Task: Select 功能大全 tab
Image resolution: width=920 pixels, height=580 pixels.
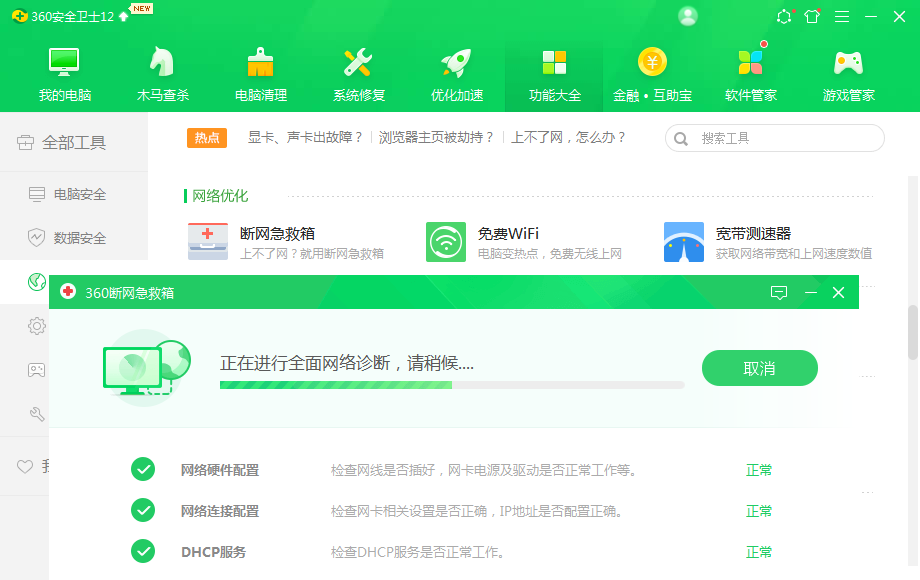Action: coord(554,74)
